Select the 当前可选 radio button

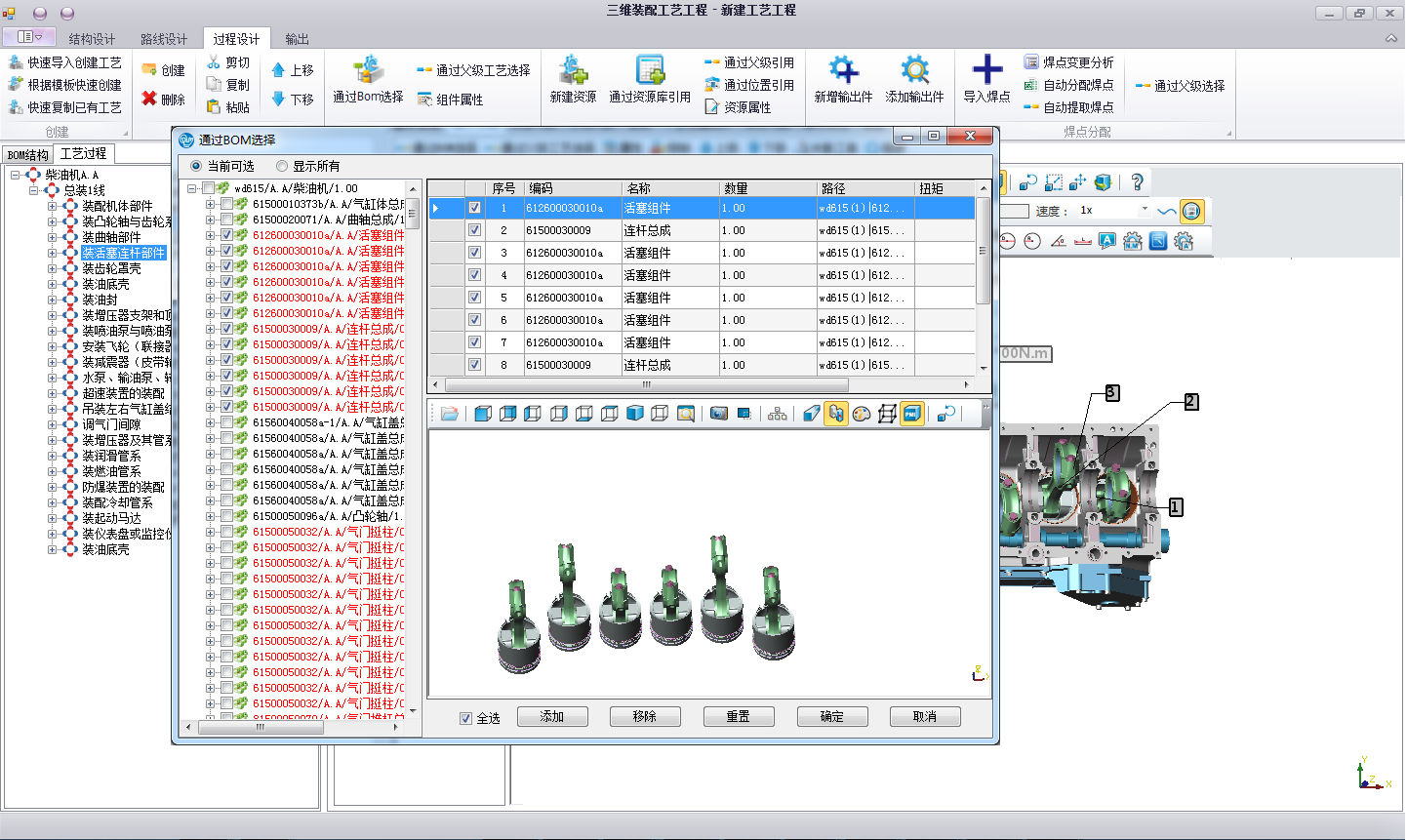(197, 166)
